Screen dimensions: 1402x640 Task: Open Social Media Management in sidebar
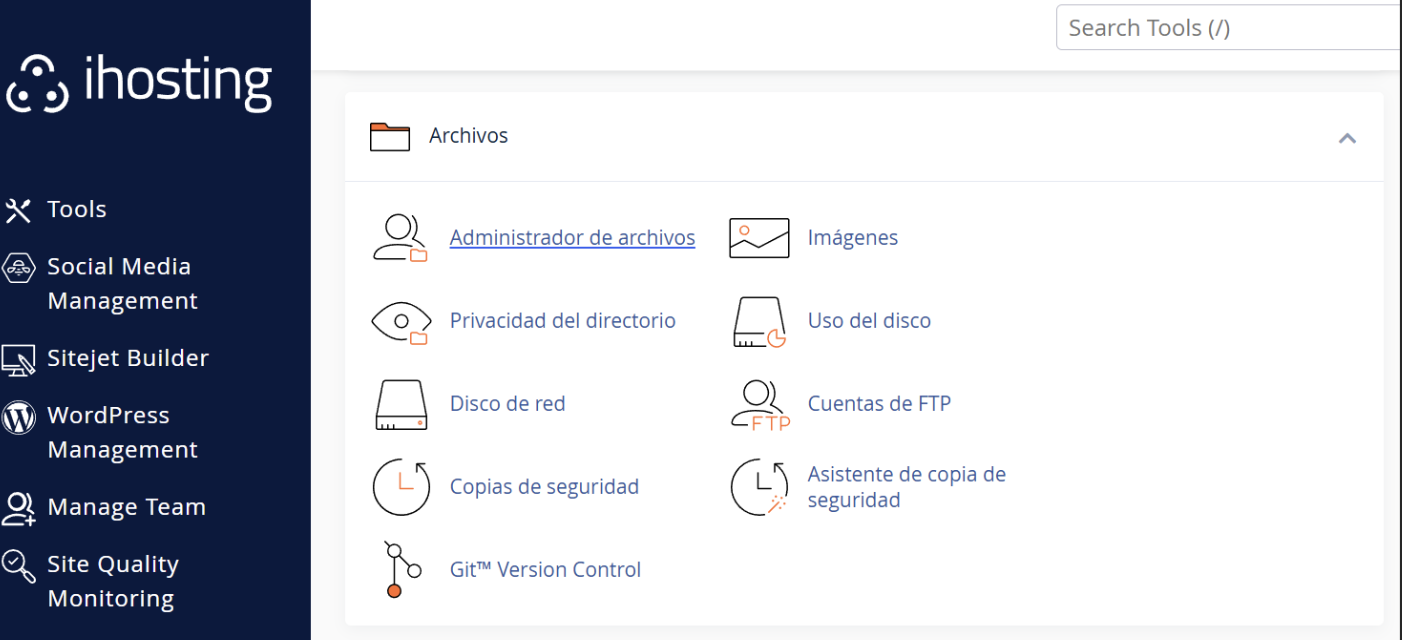(x=121, y=284)
